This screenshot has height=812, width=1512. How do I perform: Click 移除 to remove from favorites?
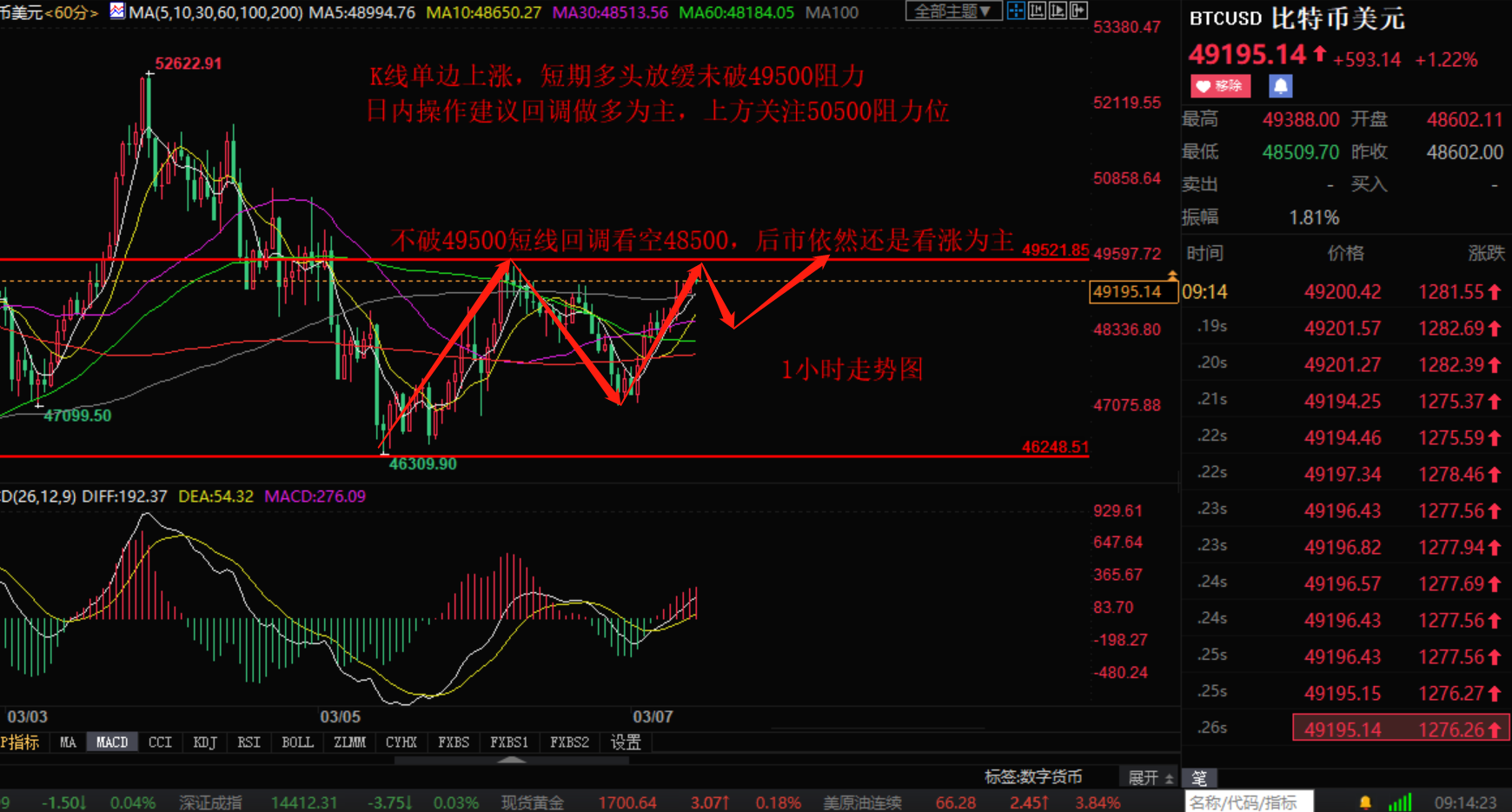pos(1220,86)
